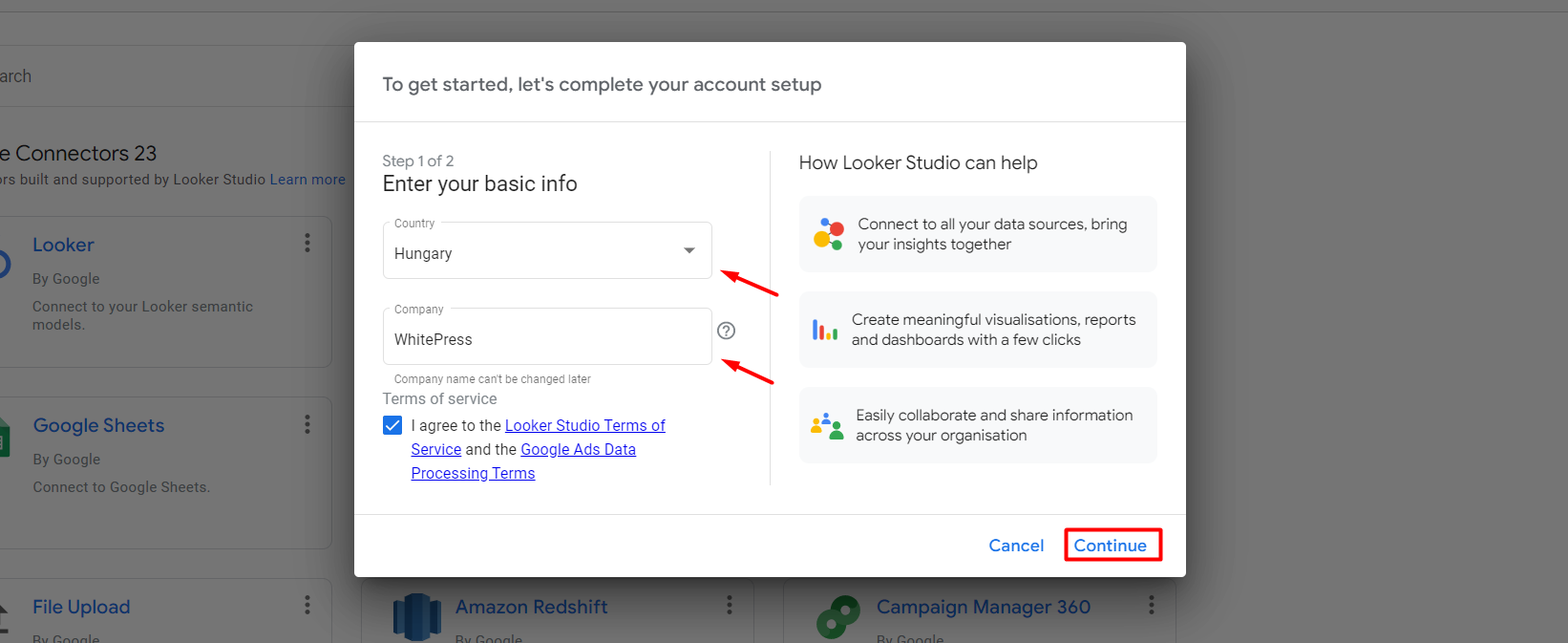The image size is (1568, 643).
Task: Click 'Connect to Google Sheets.' description text
Action: 121,487
